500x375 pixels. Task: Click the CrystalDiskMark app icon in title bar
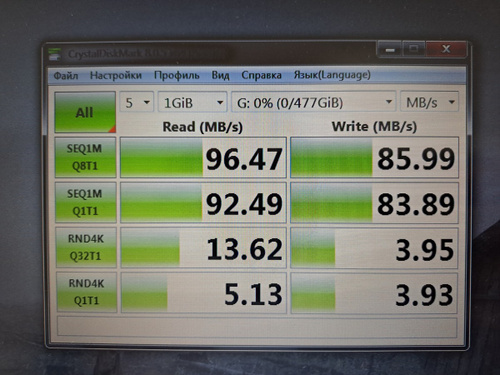point(54,55)
